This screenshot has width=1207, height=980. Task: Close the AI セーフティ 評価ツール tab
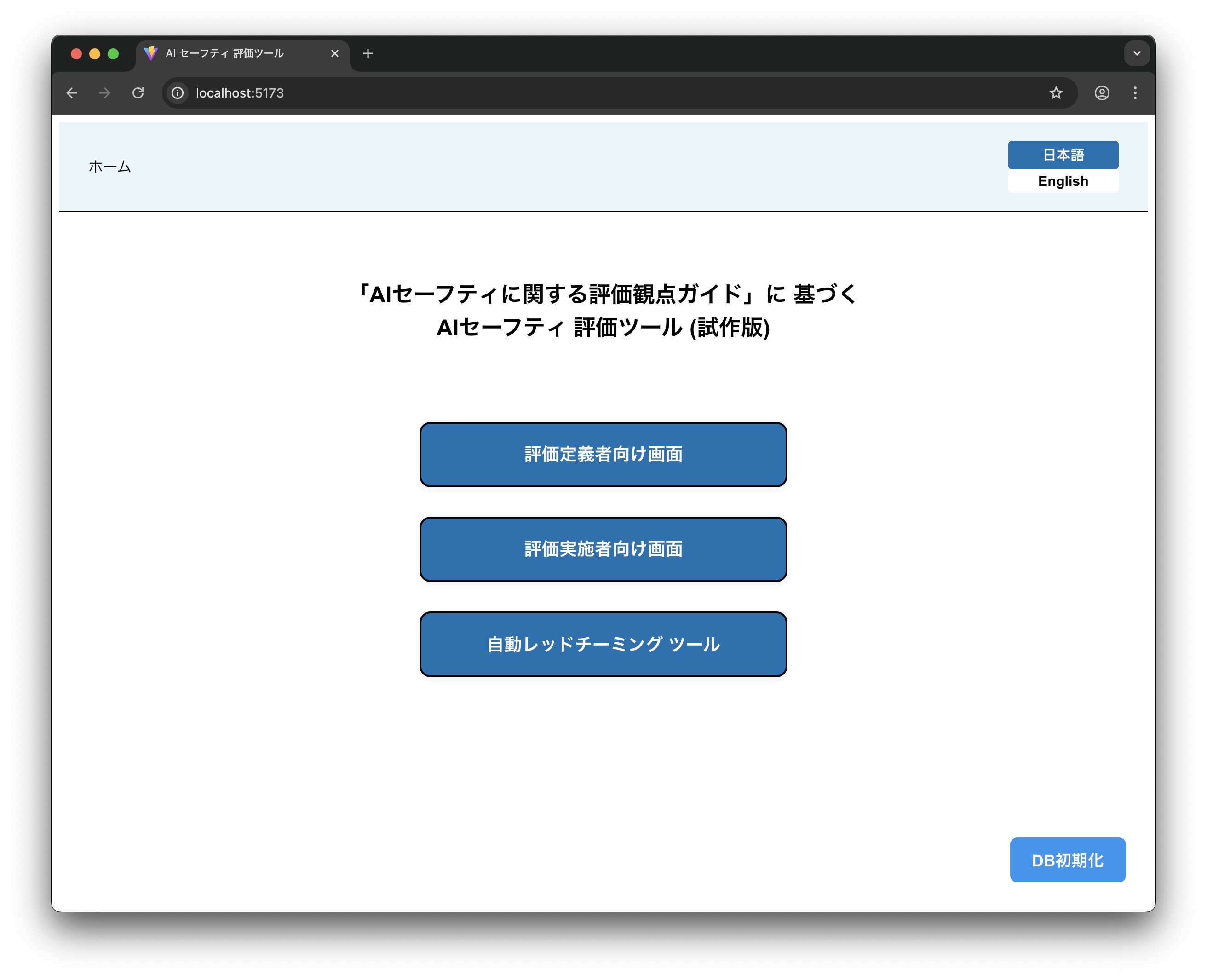tap(334, 54)
